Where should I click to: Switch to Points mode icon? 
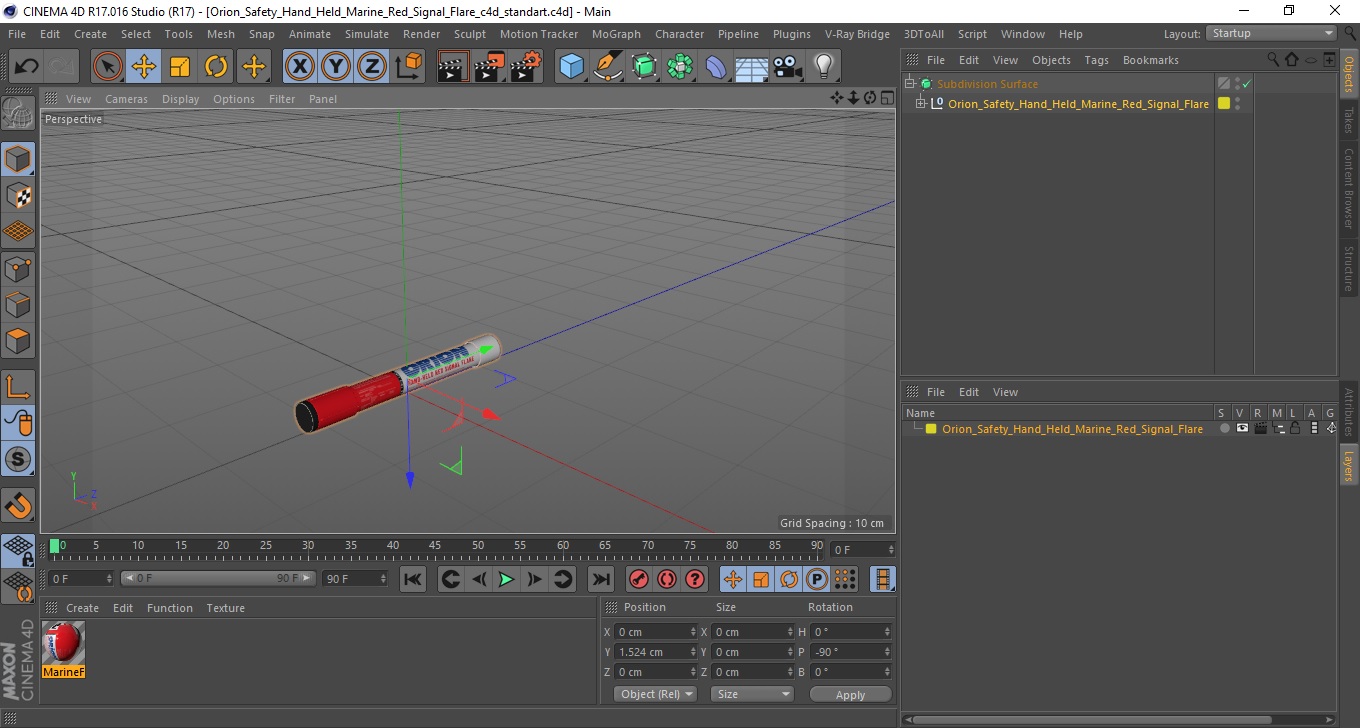pos(18,268)
